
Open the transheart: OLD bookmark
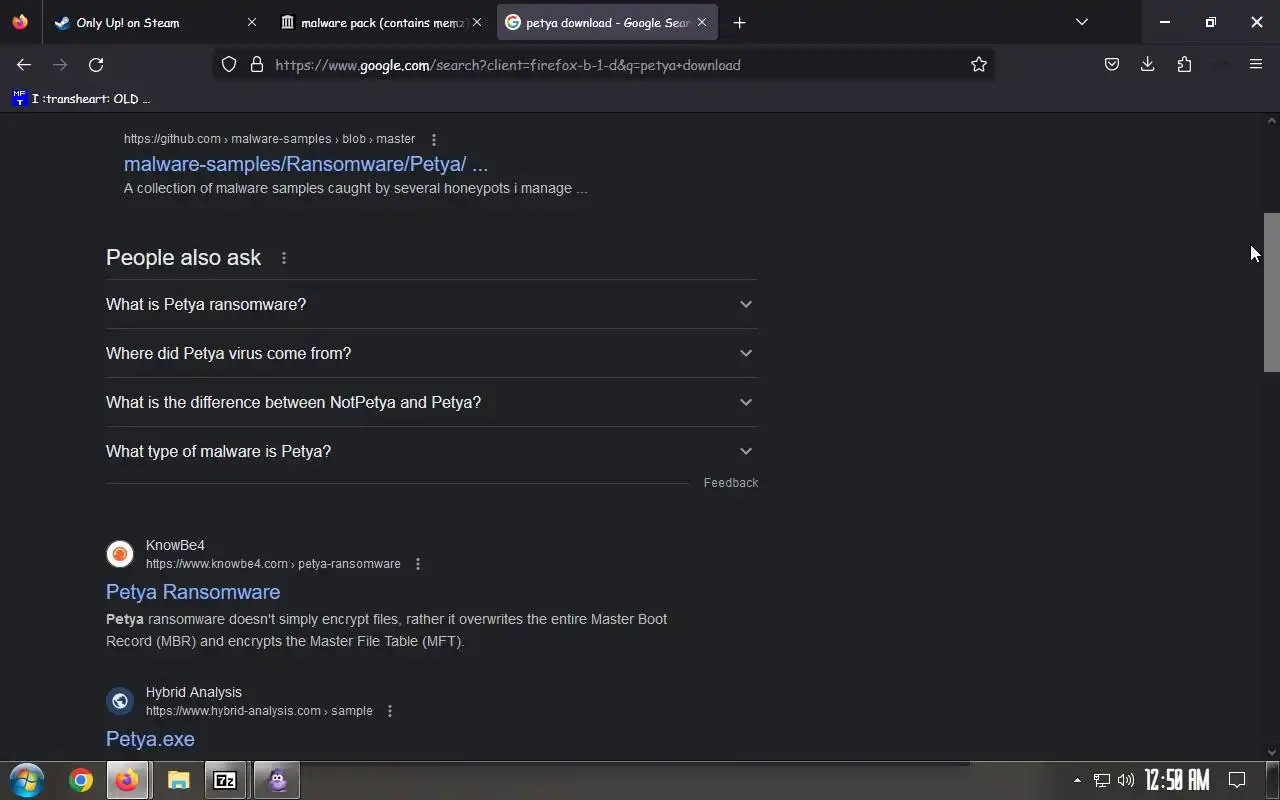(x=81, y=98)
